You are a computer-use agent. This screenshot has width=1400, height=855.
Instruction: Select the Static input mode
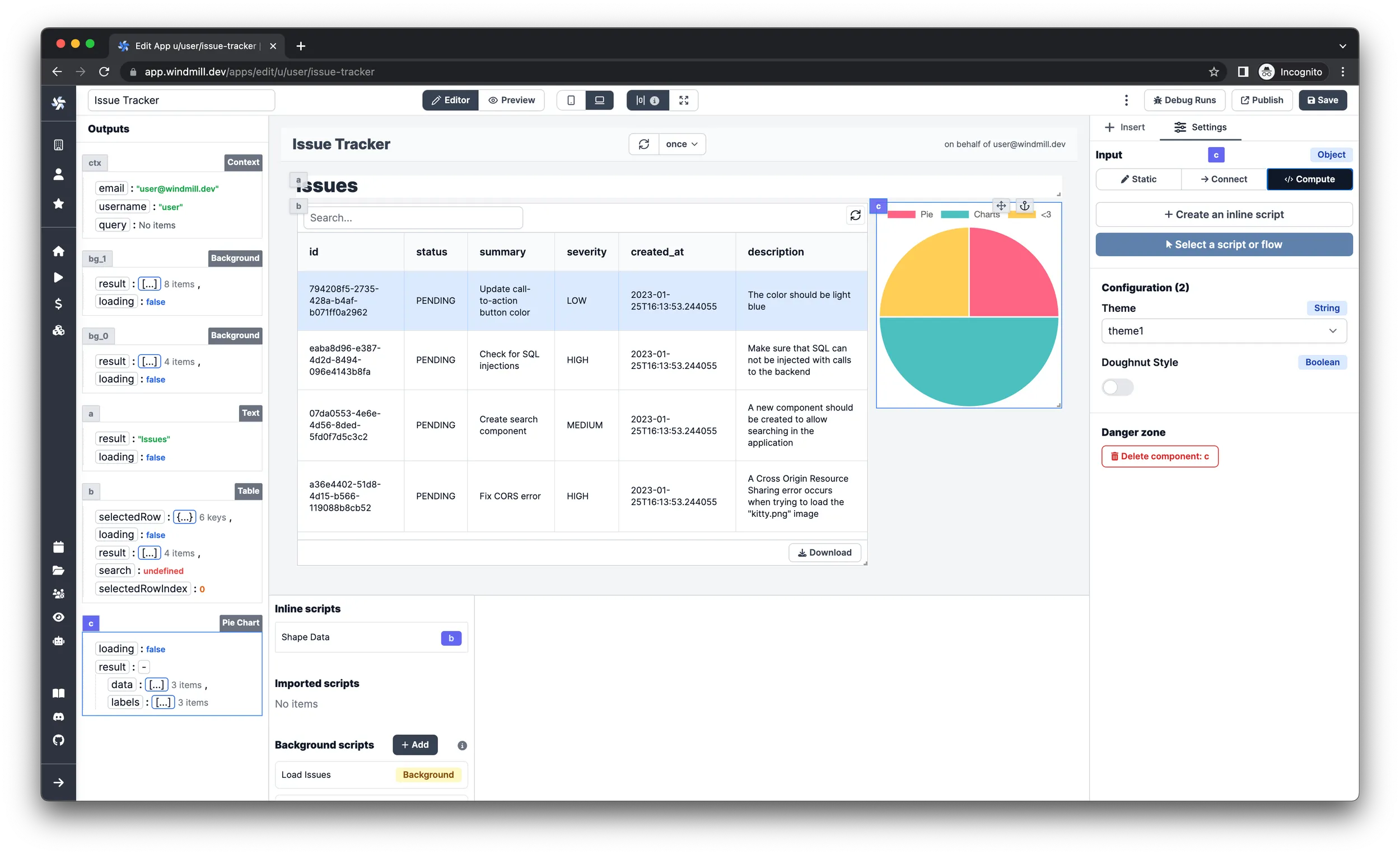(x=1138, y=179)
